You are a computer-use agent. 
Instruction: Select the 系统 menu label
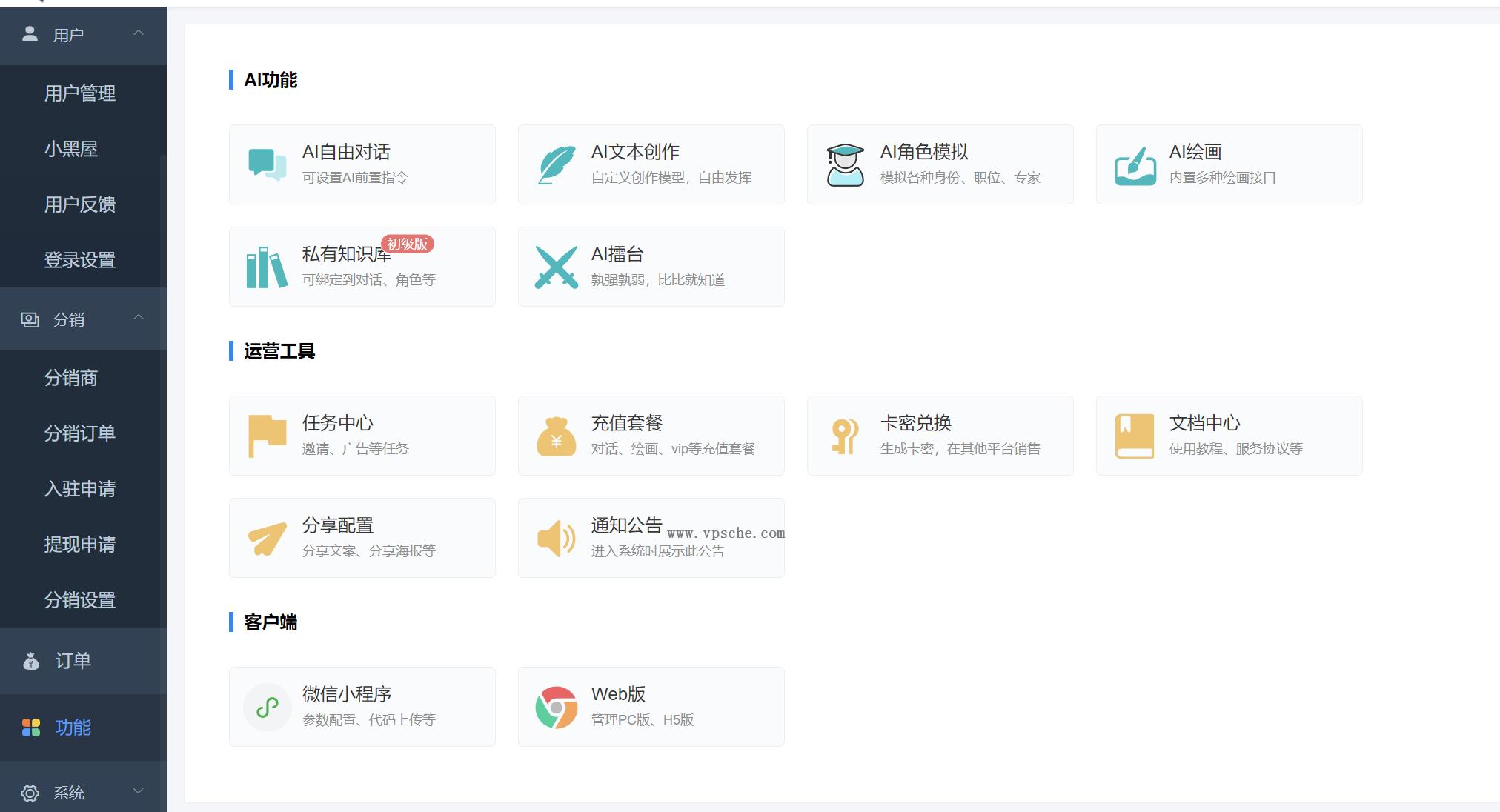point(69,793)
